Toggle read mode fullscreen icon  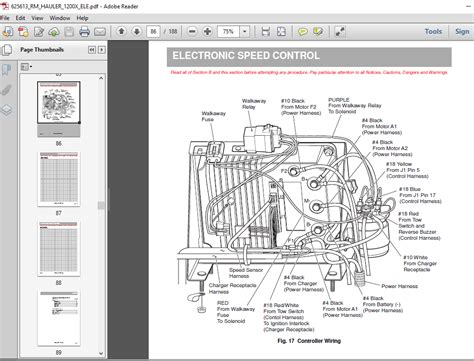click(340, 32)
